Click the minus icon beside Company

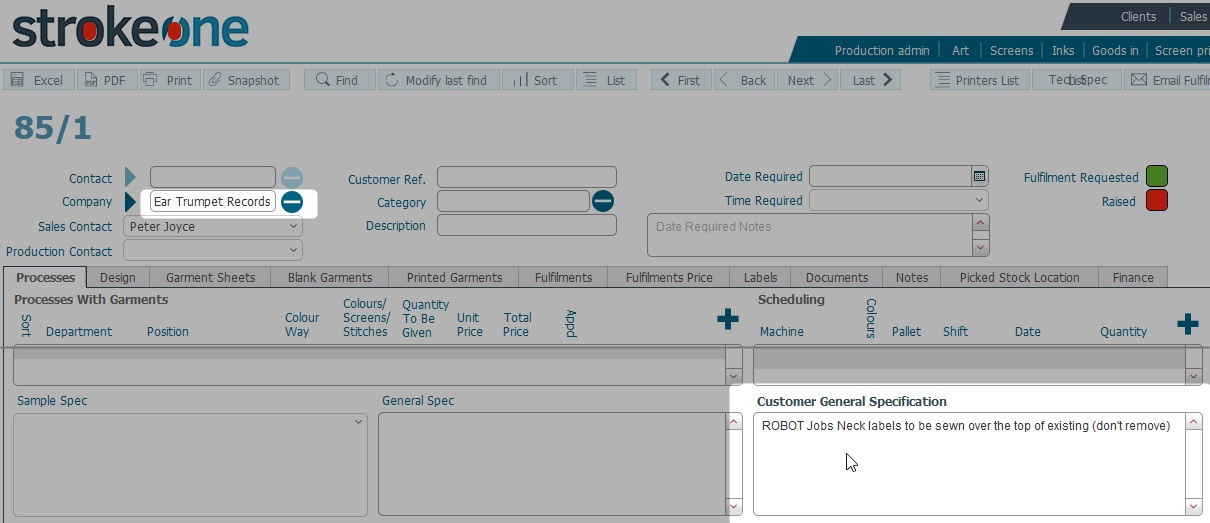tap(291, 202)
